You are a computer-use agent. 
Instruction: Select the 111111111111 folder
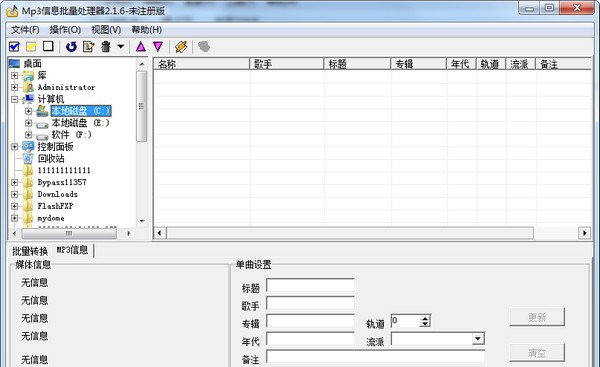(64, 170)
